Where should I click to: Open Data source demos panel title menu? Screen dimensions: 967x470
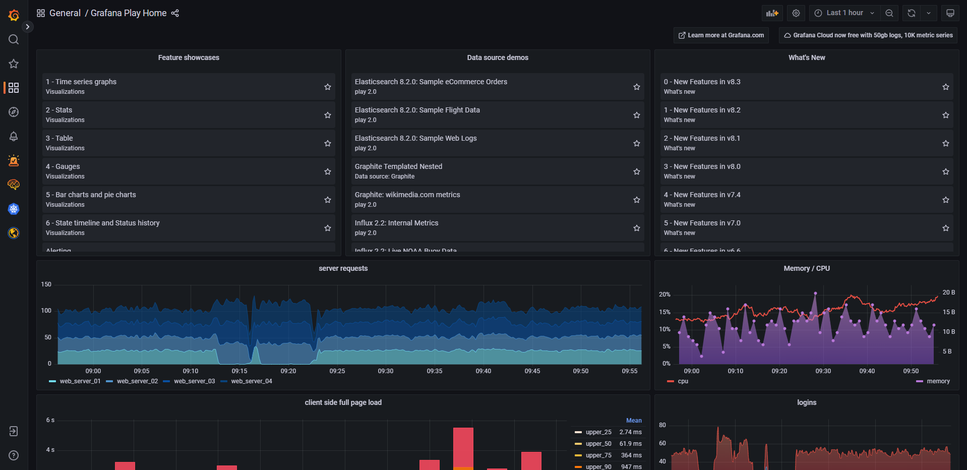pyautogui.click(x=497, y=57)
